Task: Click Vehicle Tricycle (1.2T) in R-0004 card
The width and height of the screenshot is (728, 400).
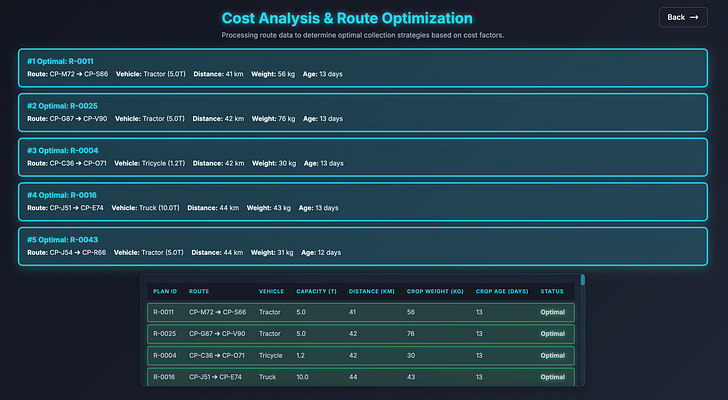Action: pos(150,163)
